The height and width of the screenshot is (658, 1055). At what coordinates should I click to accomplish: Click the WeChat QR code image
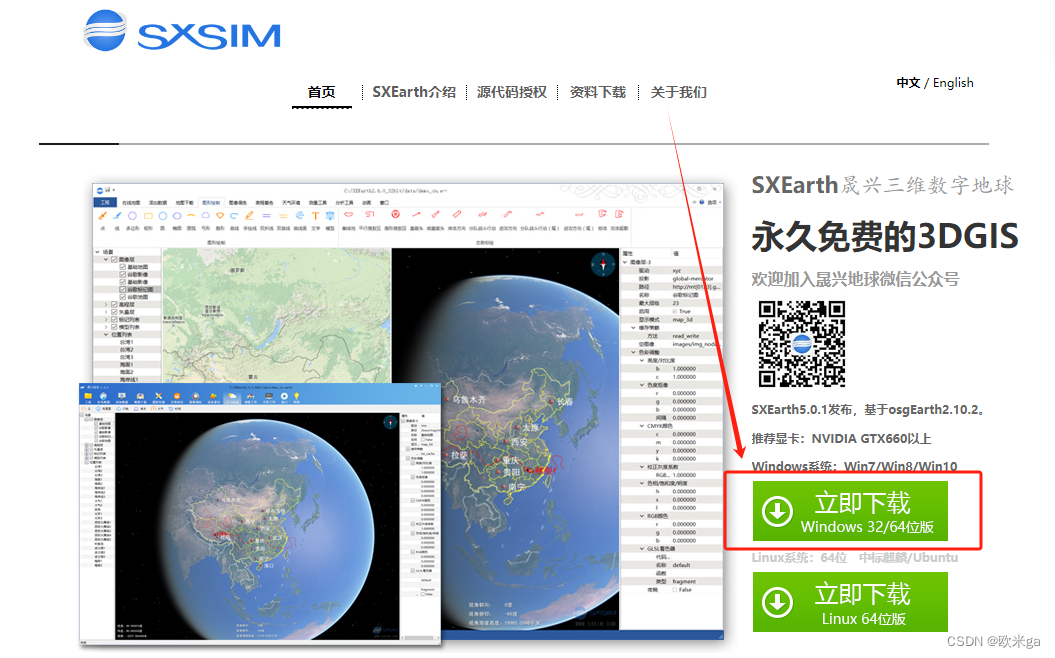point(802,345)
